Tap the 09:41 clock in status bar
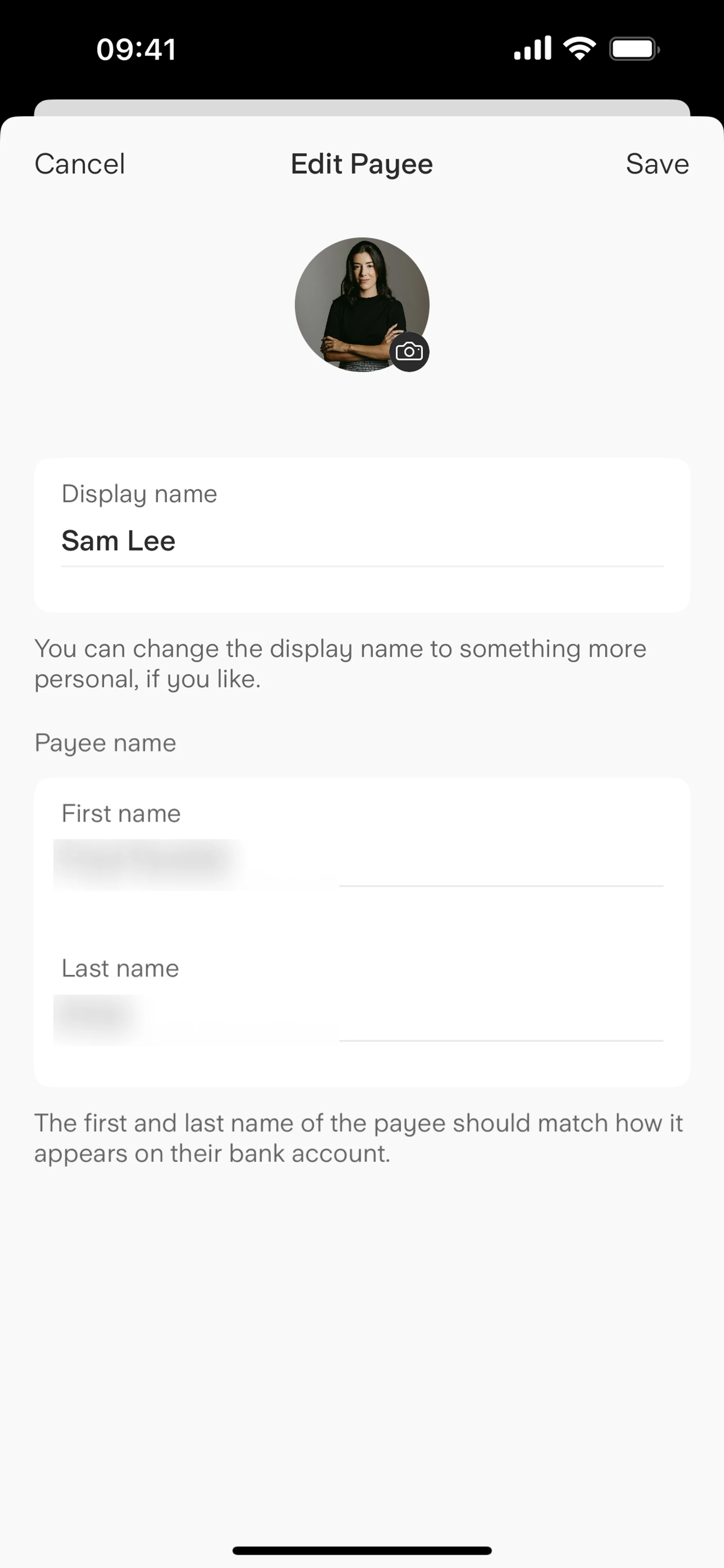 coord(137,49)
